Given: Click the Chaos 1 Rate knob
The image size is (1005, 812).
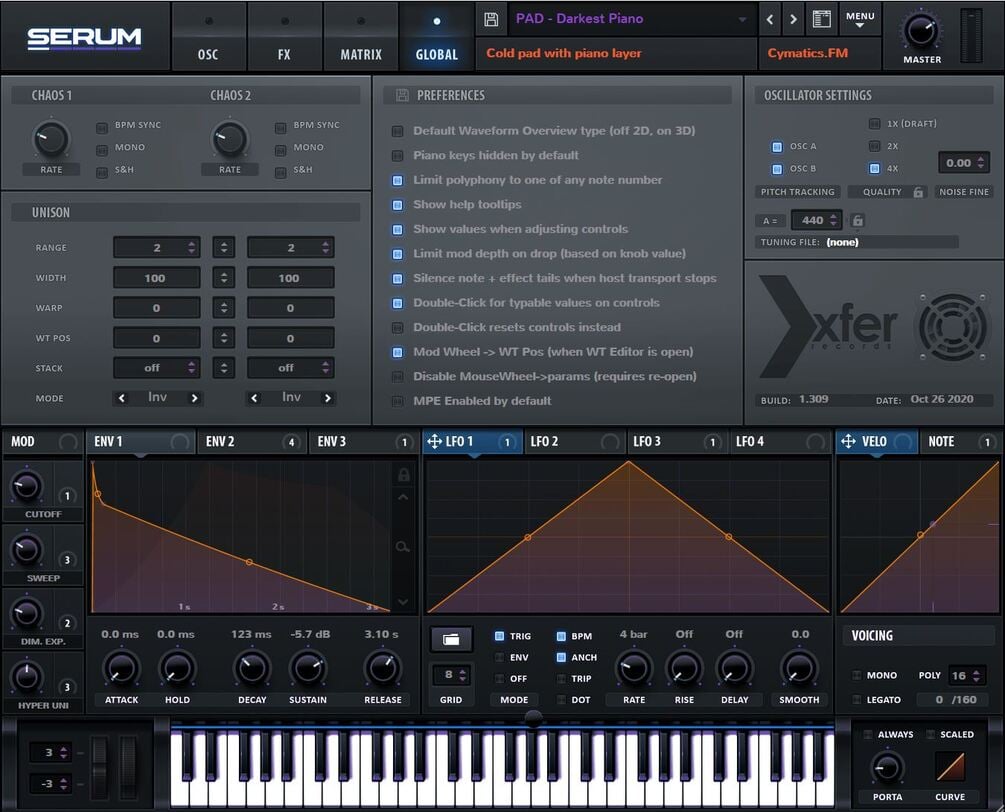Looking at the screenshot, I should coord(51,139).
